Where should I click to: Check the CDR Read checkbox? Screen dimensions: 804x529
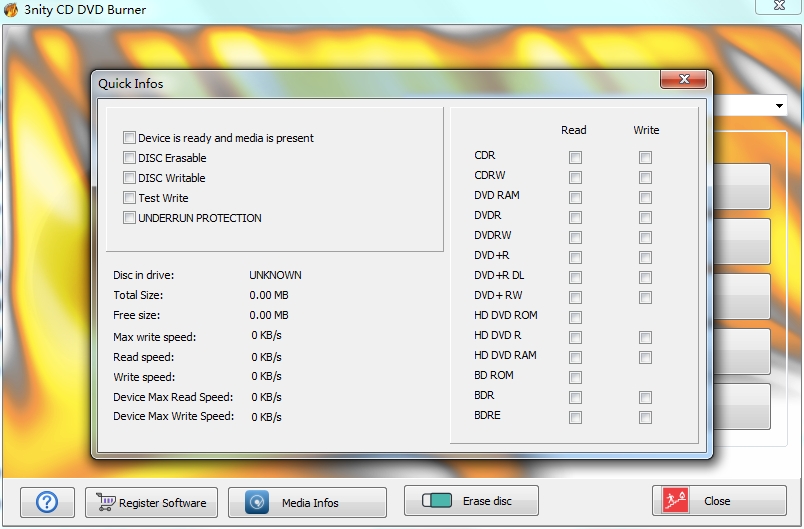coord(575,157)
